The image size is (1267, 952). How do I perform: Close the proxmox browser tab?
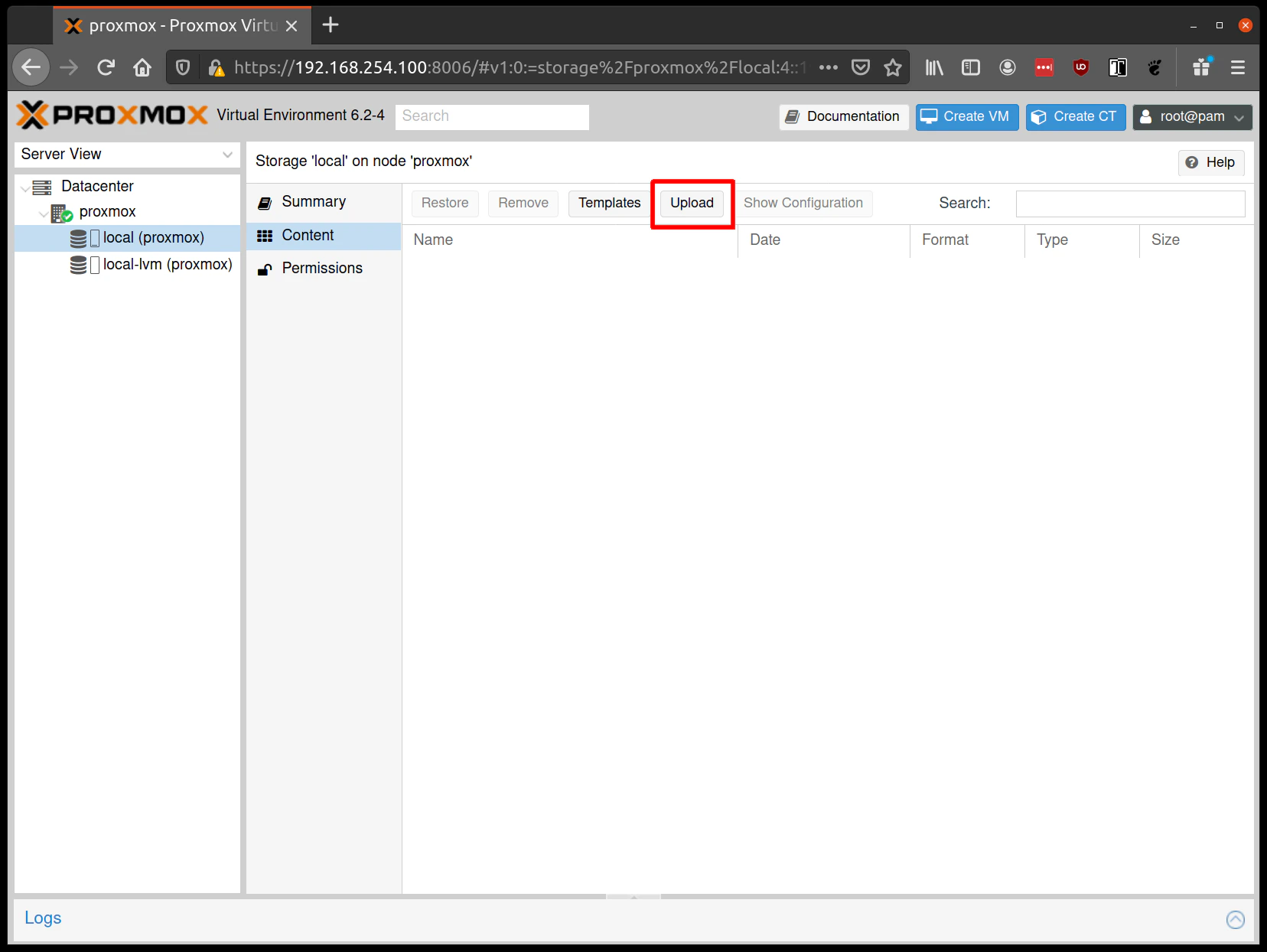coord(292,26)
